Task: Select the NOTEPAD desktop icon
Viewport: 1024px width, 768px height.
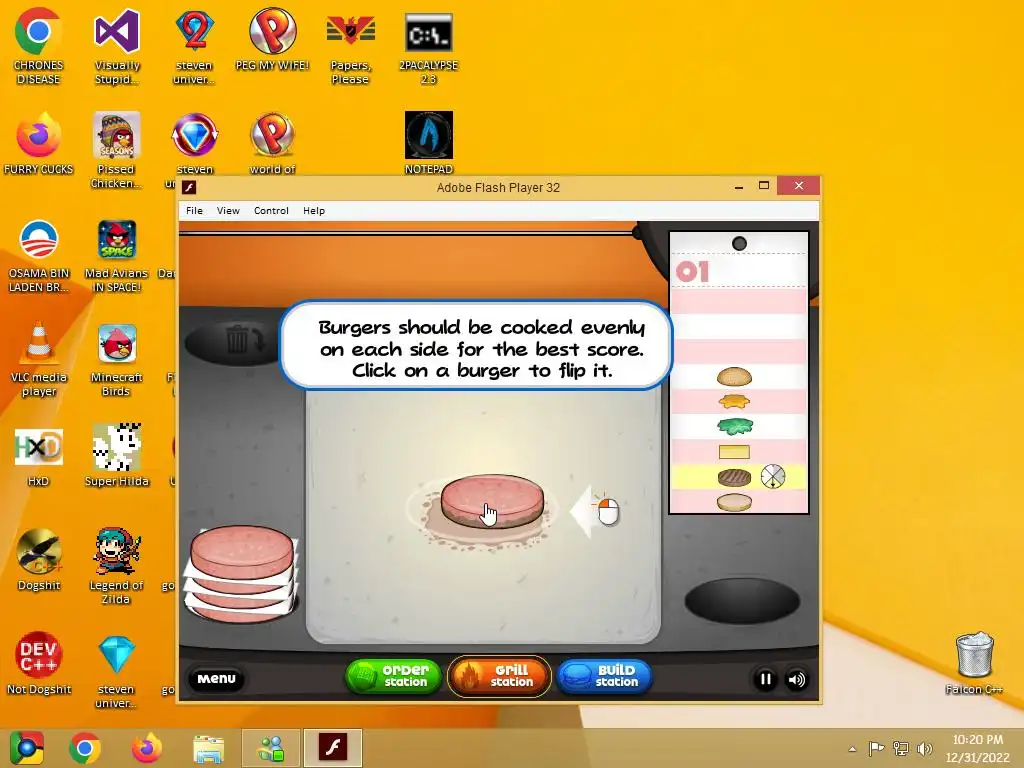Action: pos(428,144)
